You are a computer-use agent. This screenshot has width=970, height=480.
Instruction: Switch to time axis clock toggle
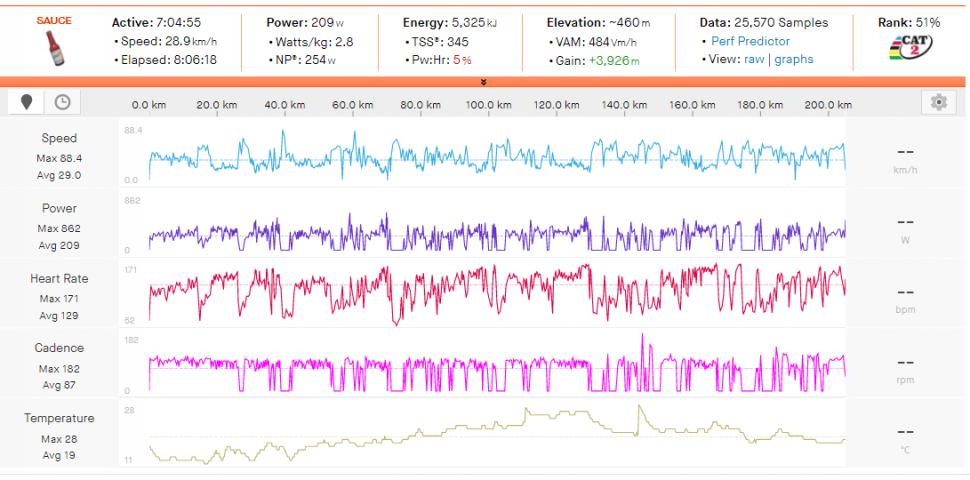click(62, 102)
